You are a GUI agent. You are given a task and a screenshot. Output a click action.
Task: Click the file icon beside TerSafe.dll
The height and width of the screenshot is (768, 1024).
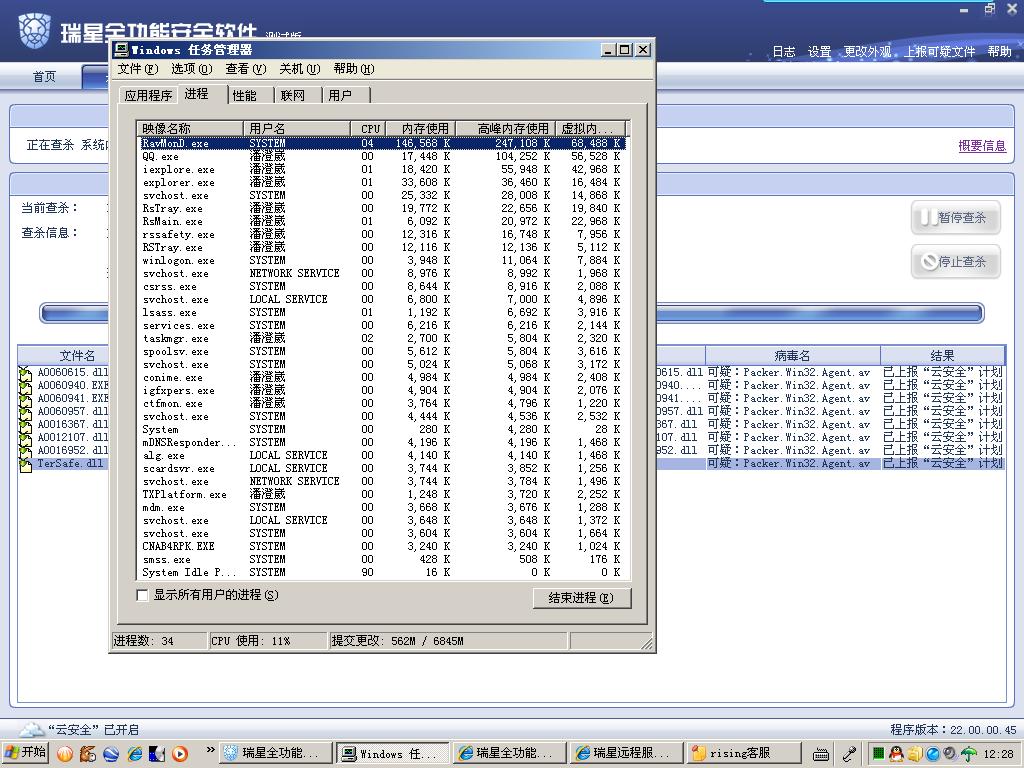pos(26,464)
